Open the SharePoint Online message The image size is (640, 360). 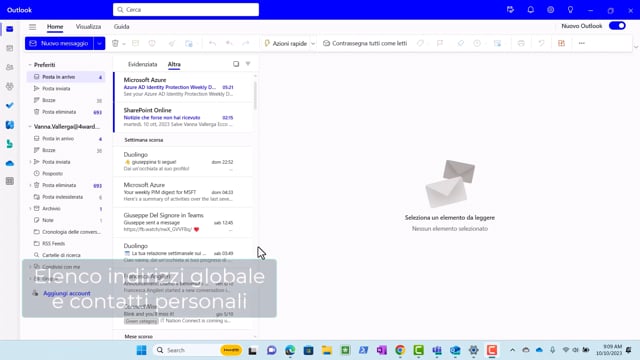pyautogui.click(x=183, y=117)
